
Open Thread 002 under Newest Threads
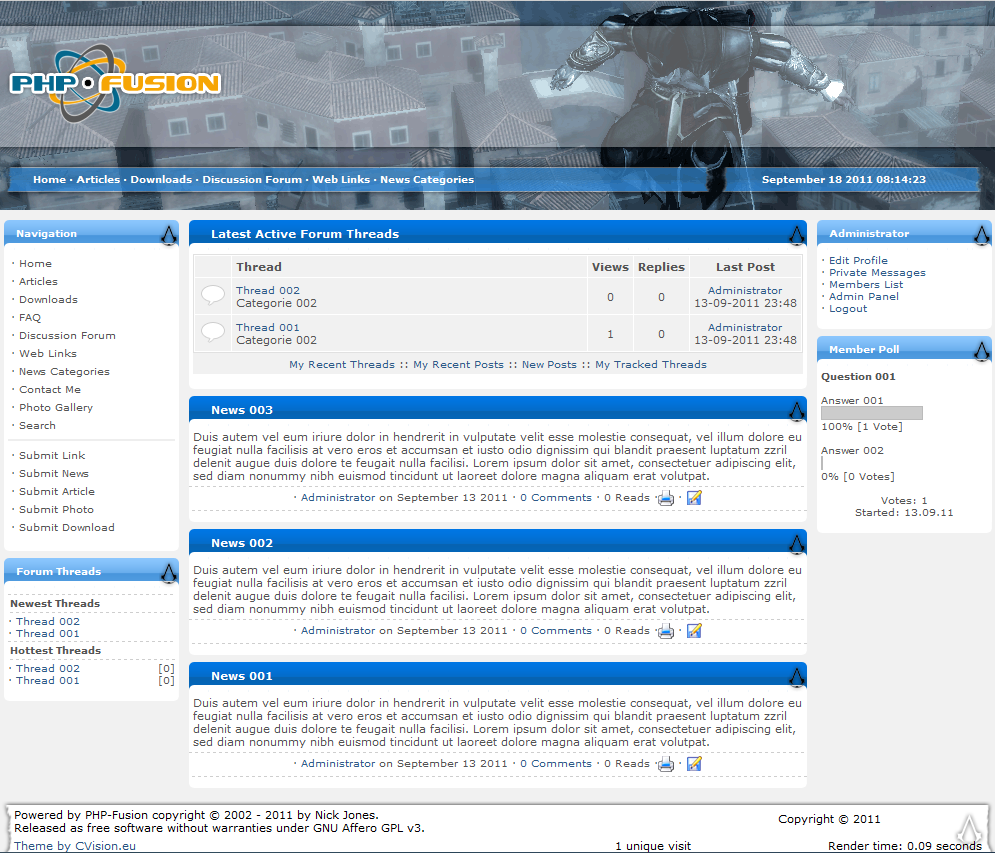coord(48,621)
